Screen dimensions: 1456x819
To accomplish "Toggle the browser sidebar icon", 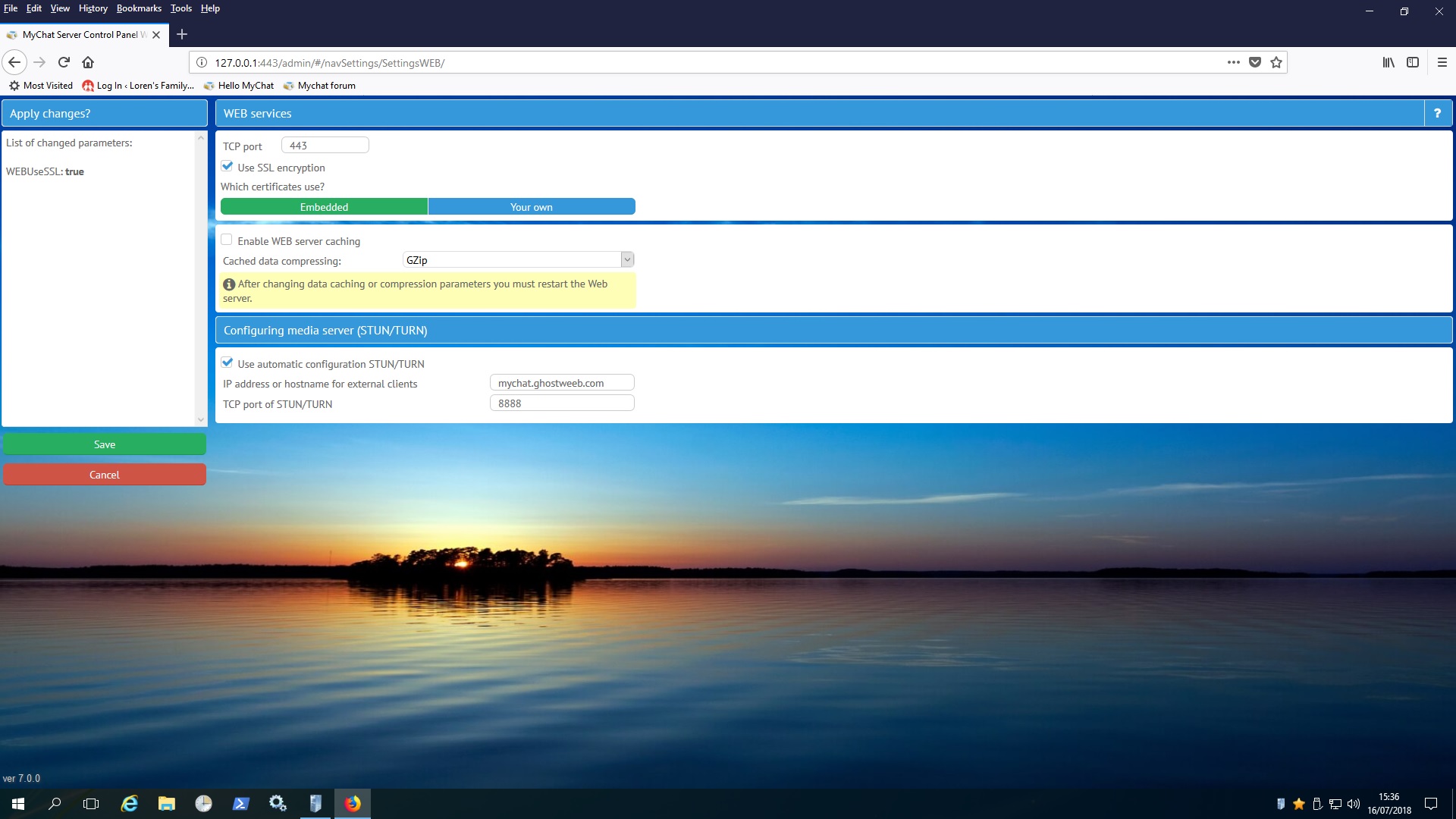I will pyautogui.click(x=1413, y=62).
